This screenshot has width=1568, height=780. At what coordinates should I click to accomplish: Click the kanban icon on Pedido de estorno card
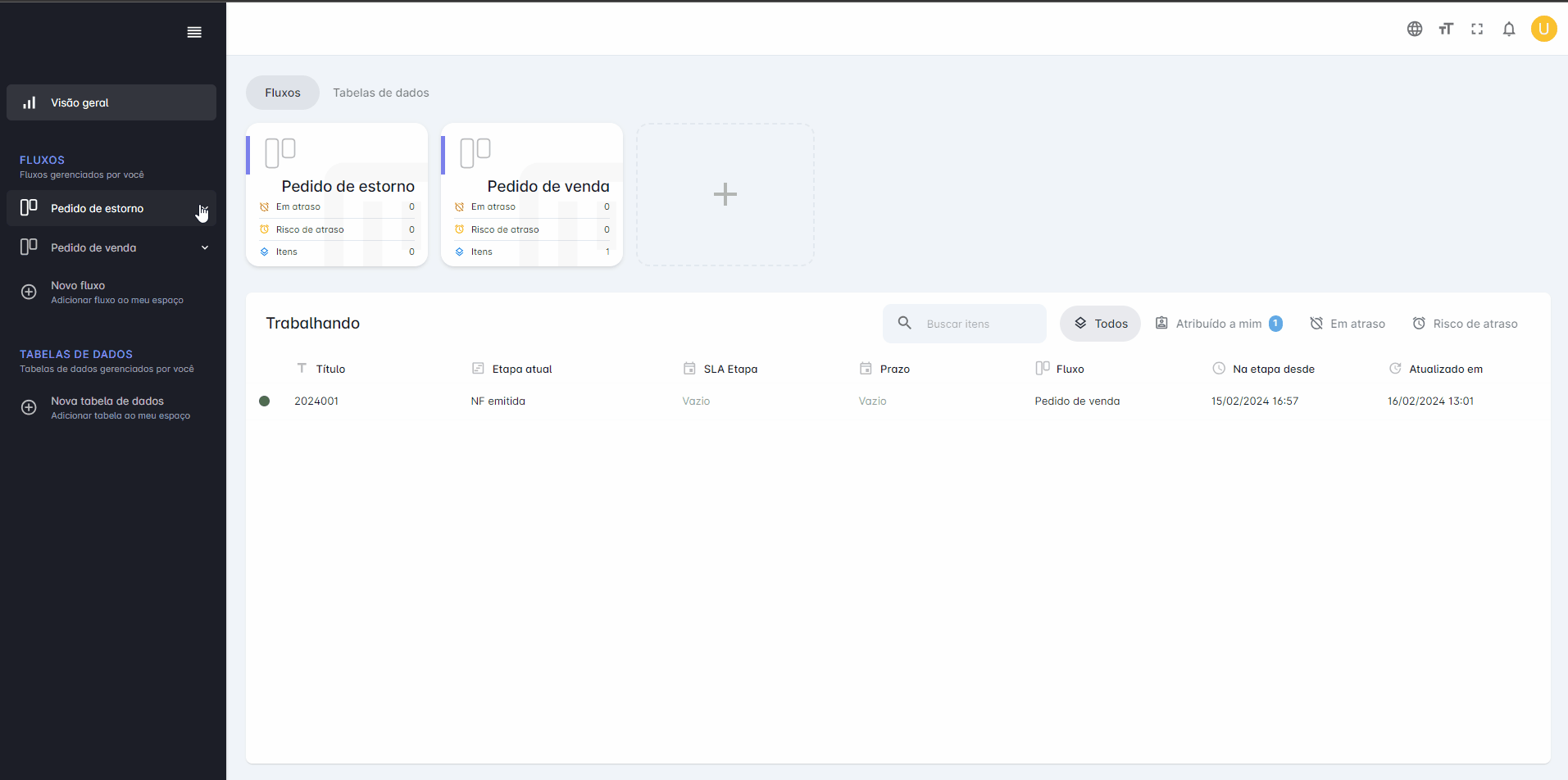pos(280,153)
